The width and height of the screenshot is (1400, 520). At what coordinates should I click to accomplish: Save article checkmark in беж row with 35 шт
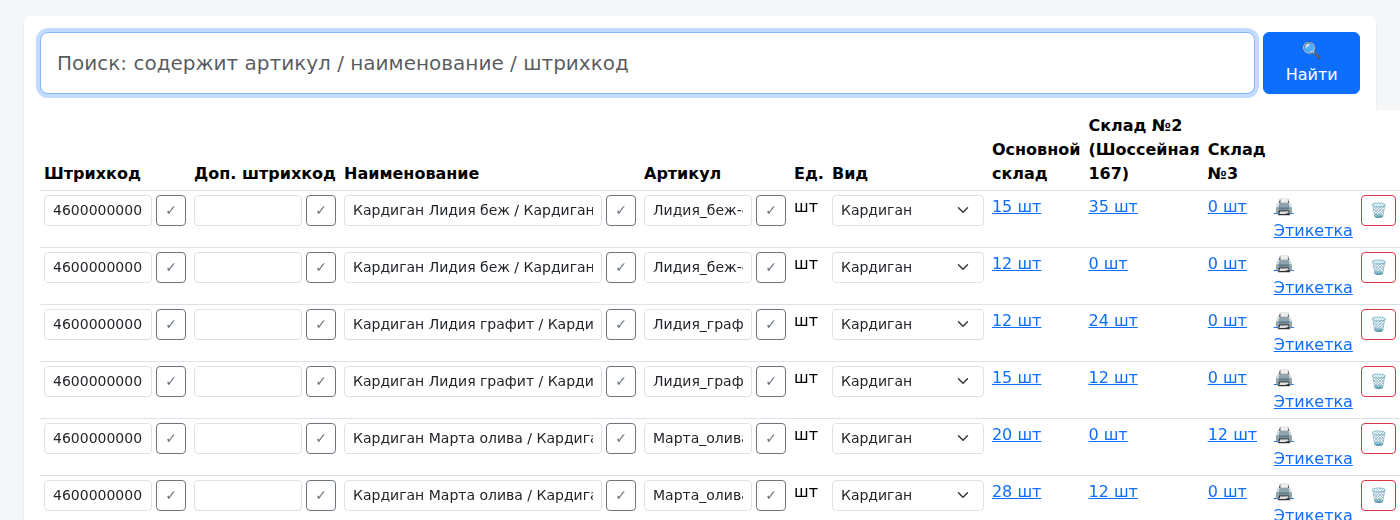coord(771,211)
